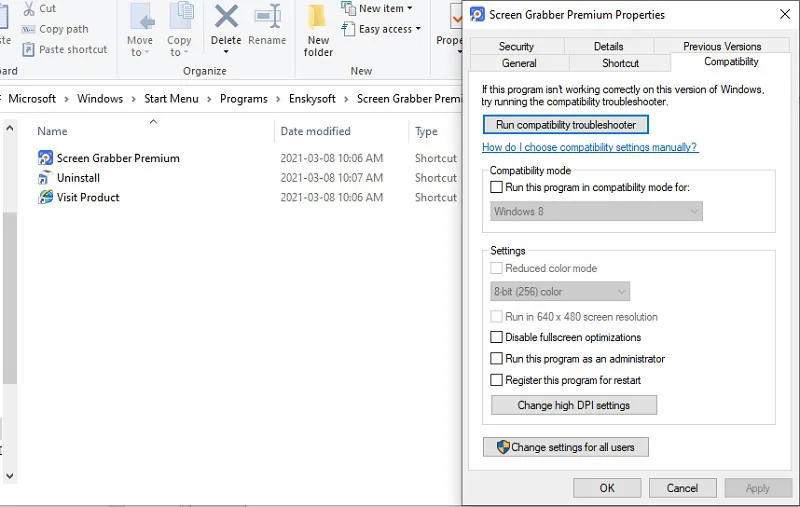Toggle Reduced color mode checkbox
Image resolution: width=800 pixels, height=507 pixels.
click(x=496, y=268)
